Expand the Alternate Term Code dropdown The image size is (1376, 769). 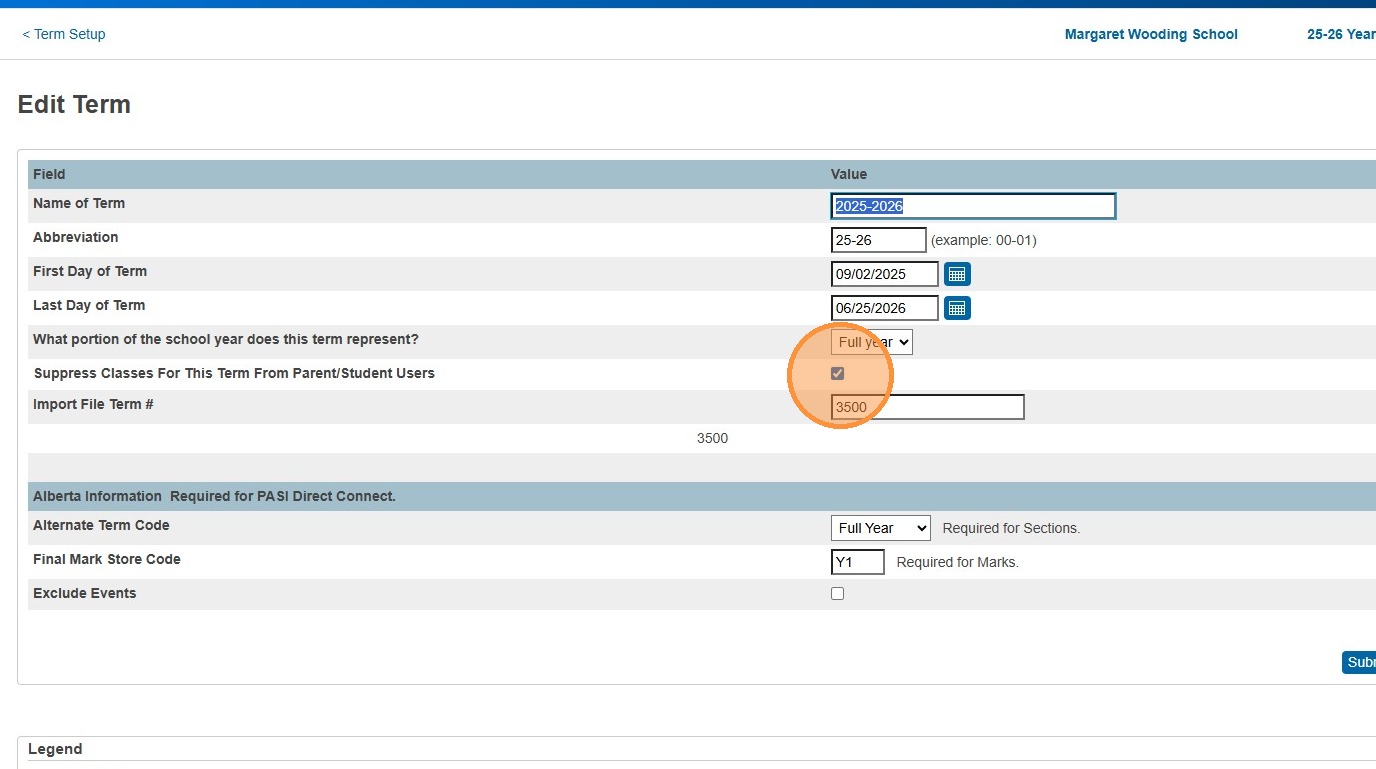[880, 528]
